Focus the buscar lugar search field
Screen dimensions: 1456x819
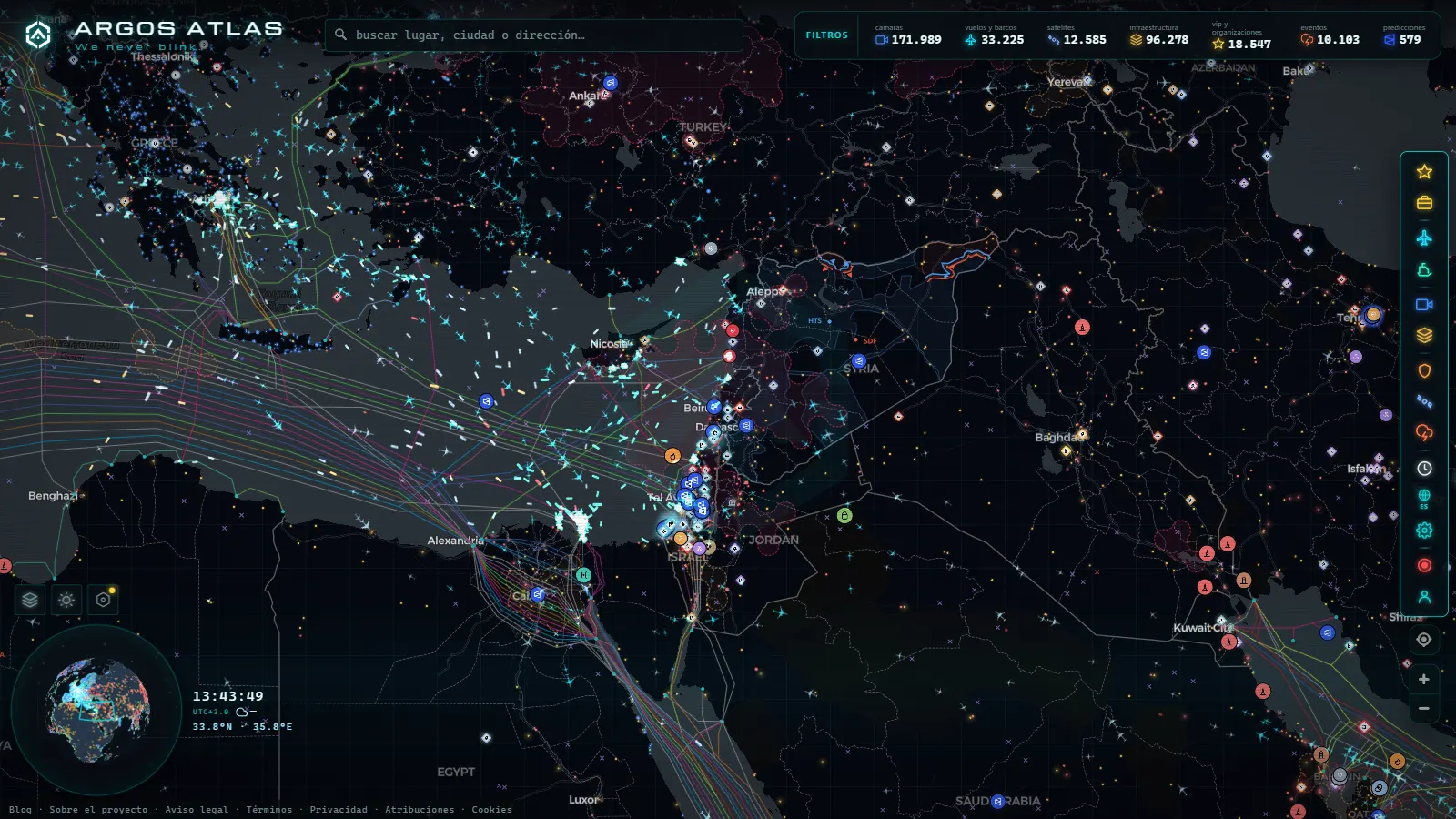(534, 35)
